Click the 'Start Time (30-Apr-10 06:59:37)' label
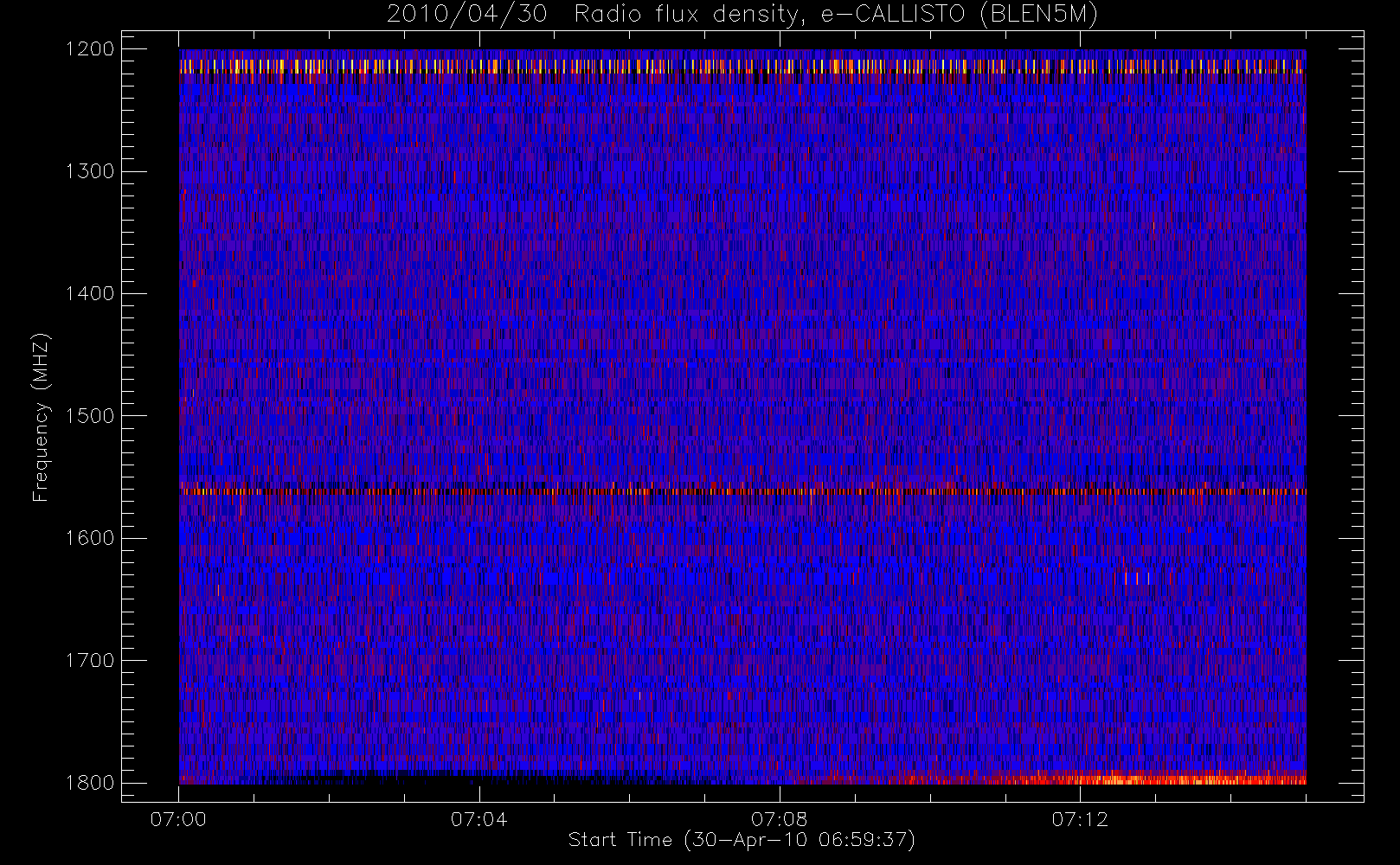This screenshot has height=865, width=1400. click(742, 840)
